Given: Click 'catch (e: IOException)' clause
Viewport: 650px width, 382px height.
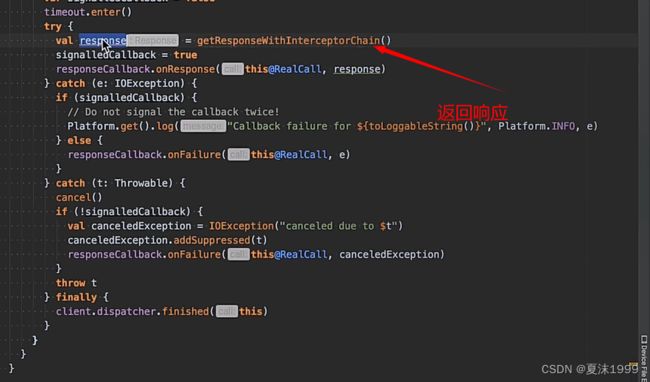Looking at the screenshot, I should tap(120, 83).
